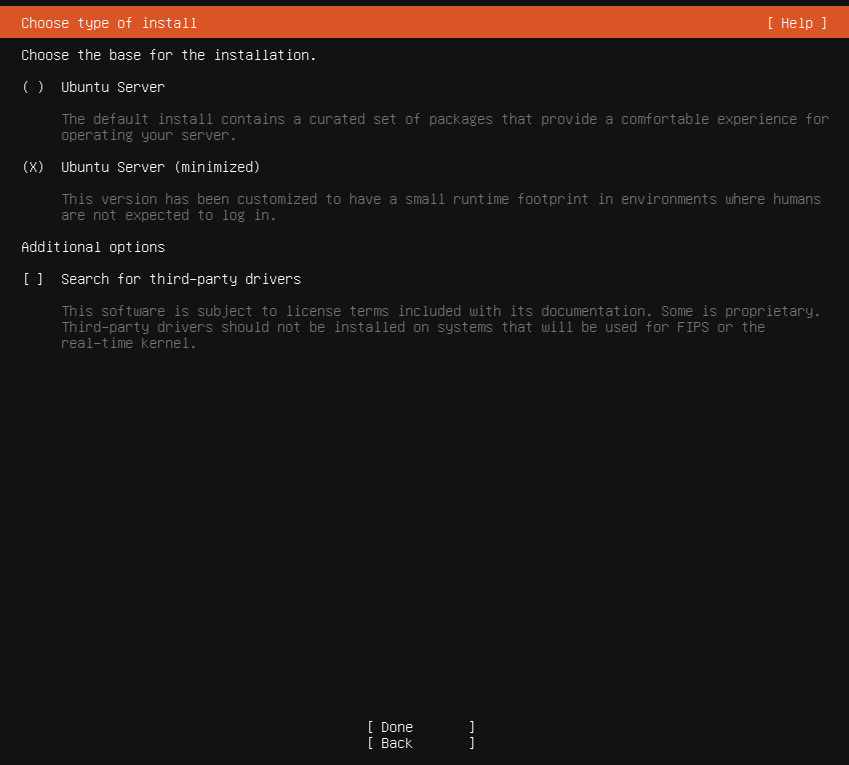Image resolution: width=849 pixels, height=765 pixels.
Task: Click the 'Choose type of install' title
Action: point(109,23)
